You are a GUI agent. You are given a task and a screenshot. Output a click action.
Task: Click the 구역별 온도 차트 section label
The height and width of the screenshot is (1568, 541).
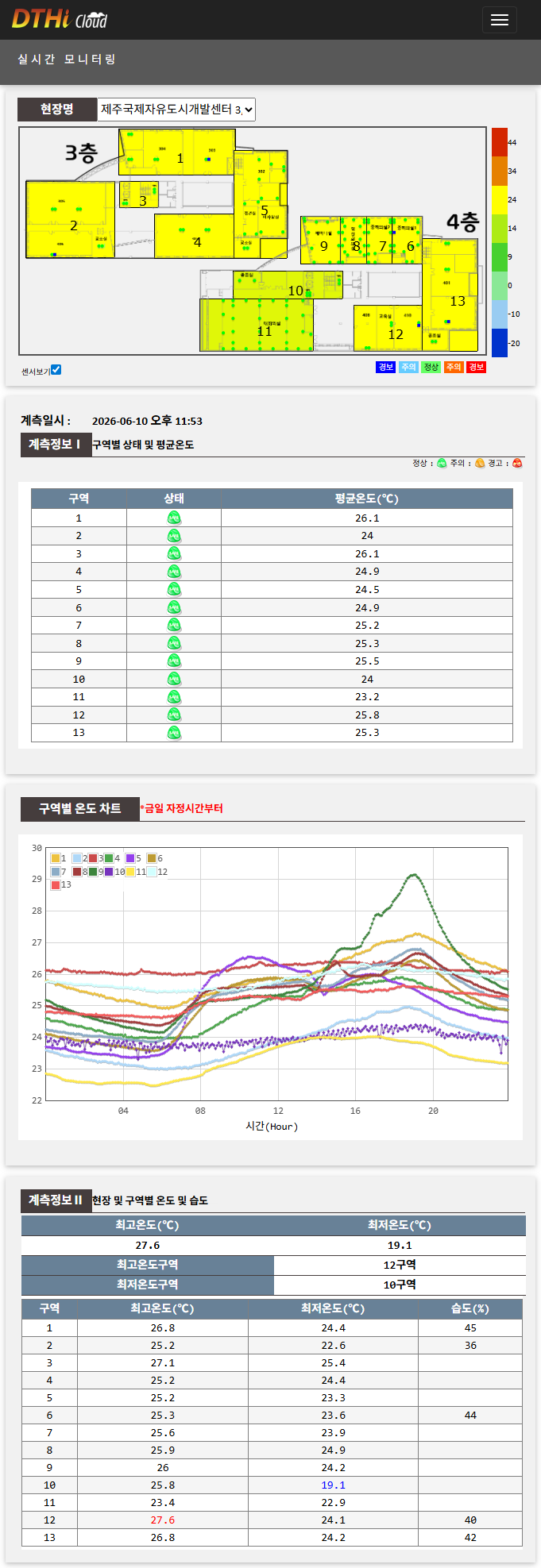click(80, 808)
